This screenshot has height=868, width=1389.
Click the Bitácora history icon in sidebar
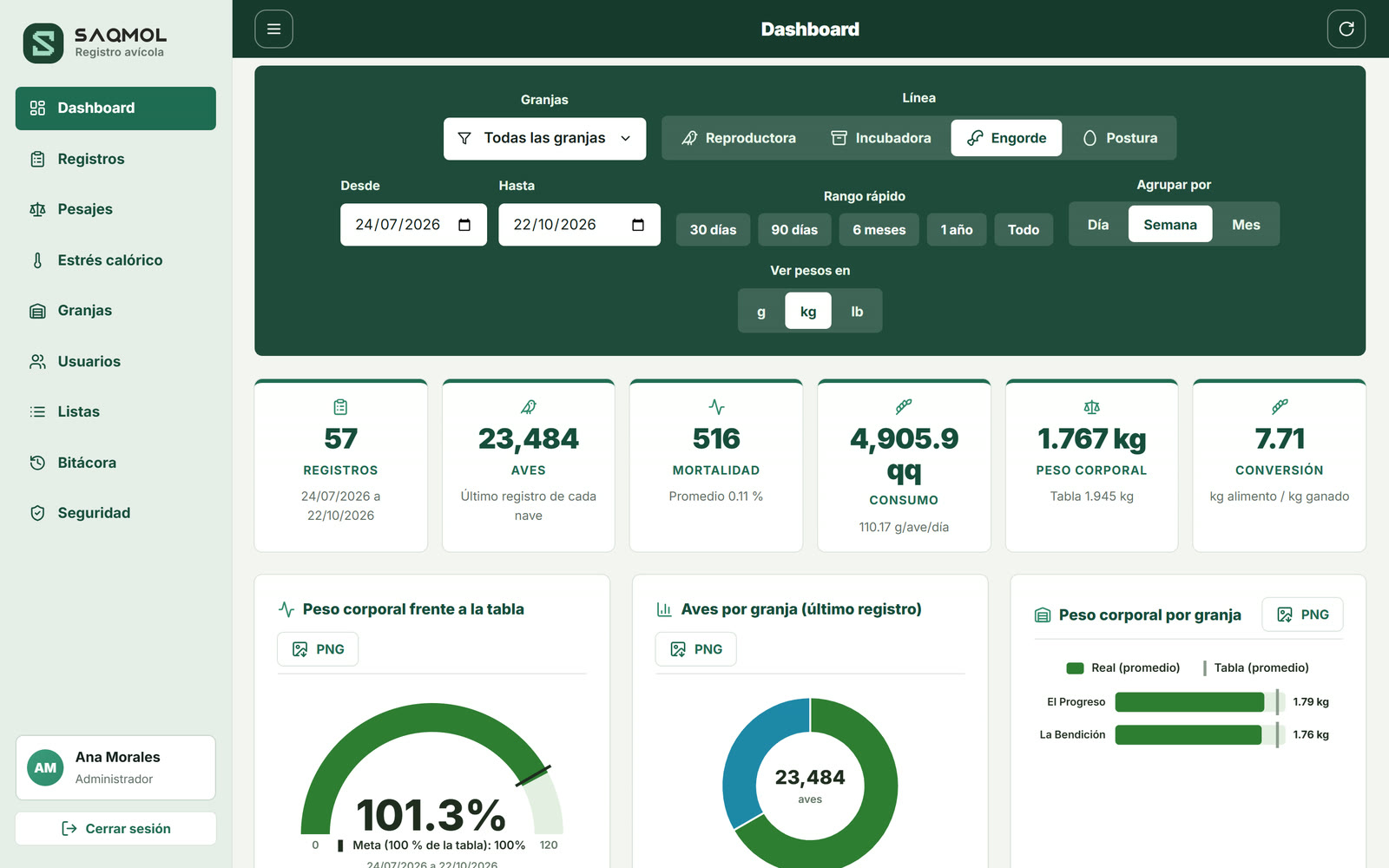[x=37, y=463]
